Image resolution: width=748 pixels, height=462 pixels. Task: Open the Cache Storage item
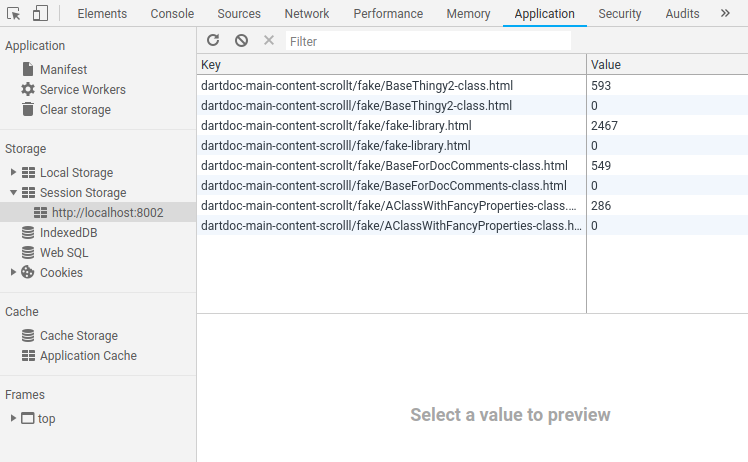click(70, 336)
